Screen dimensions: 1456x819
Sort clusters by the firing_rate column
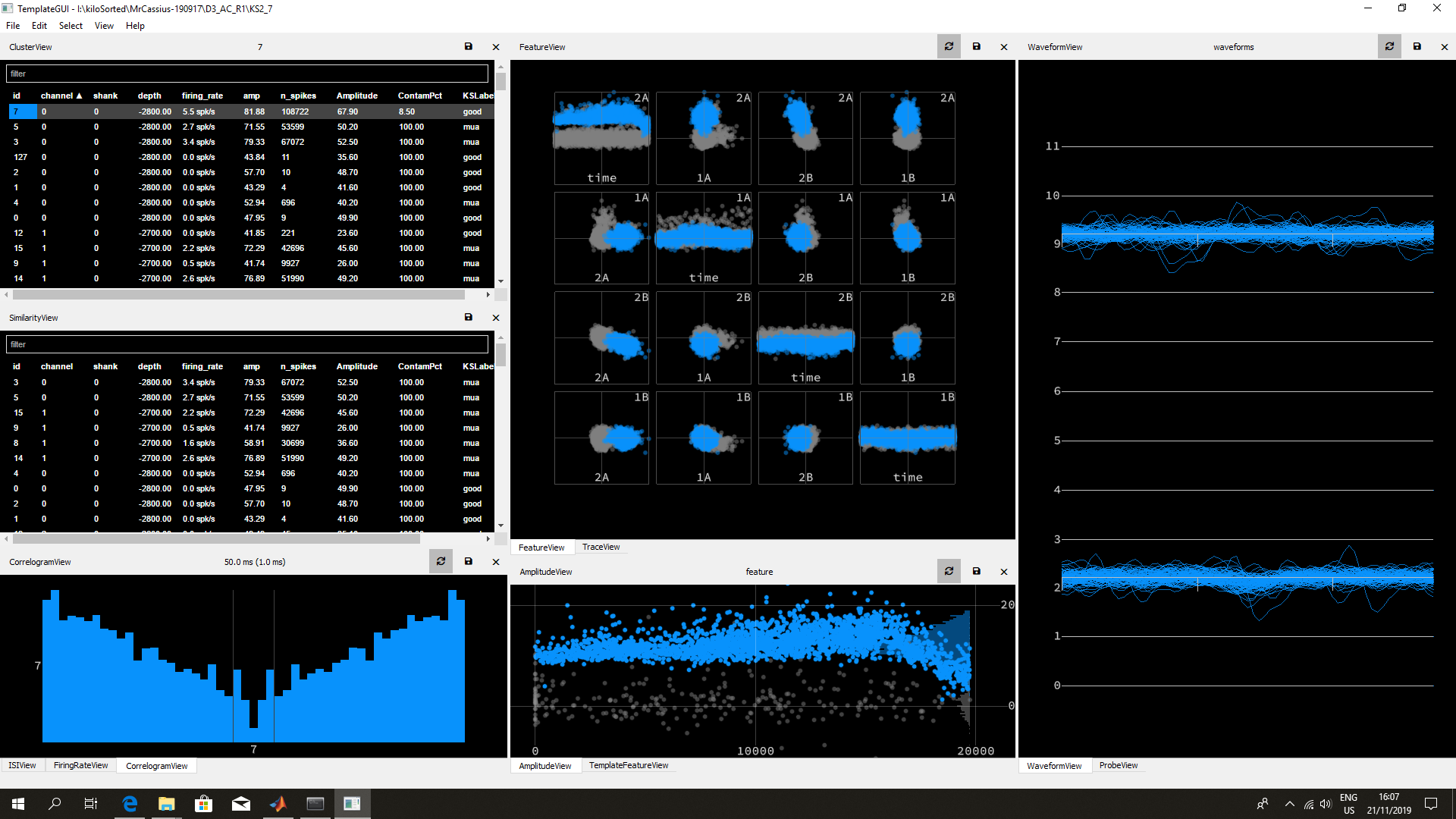(201, 96)
